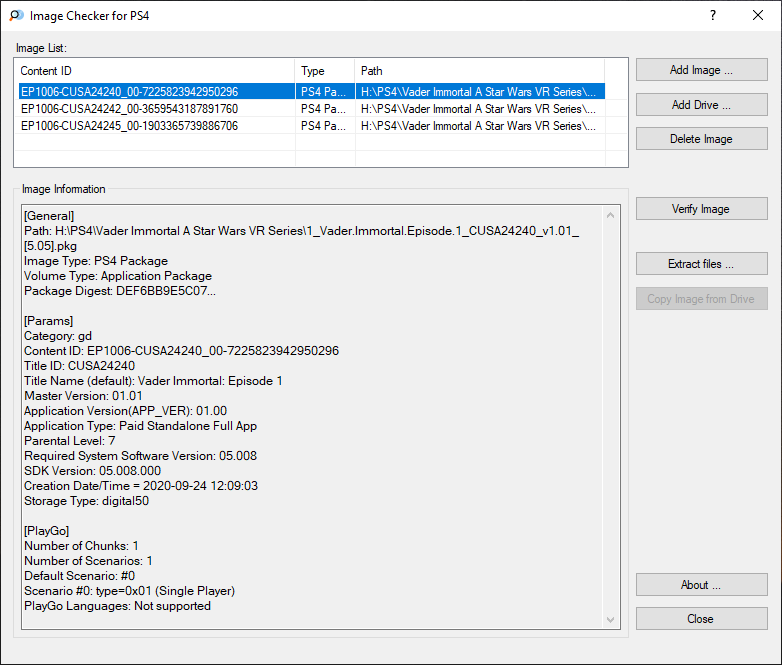Click the Image Type: PS4 Package line
This screenshot has width=782, height=665.
click(96, 261)
